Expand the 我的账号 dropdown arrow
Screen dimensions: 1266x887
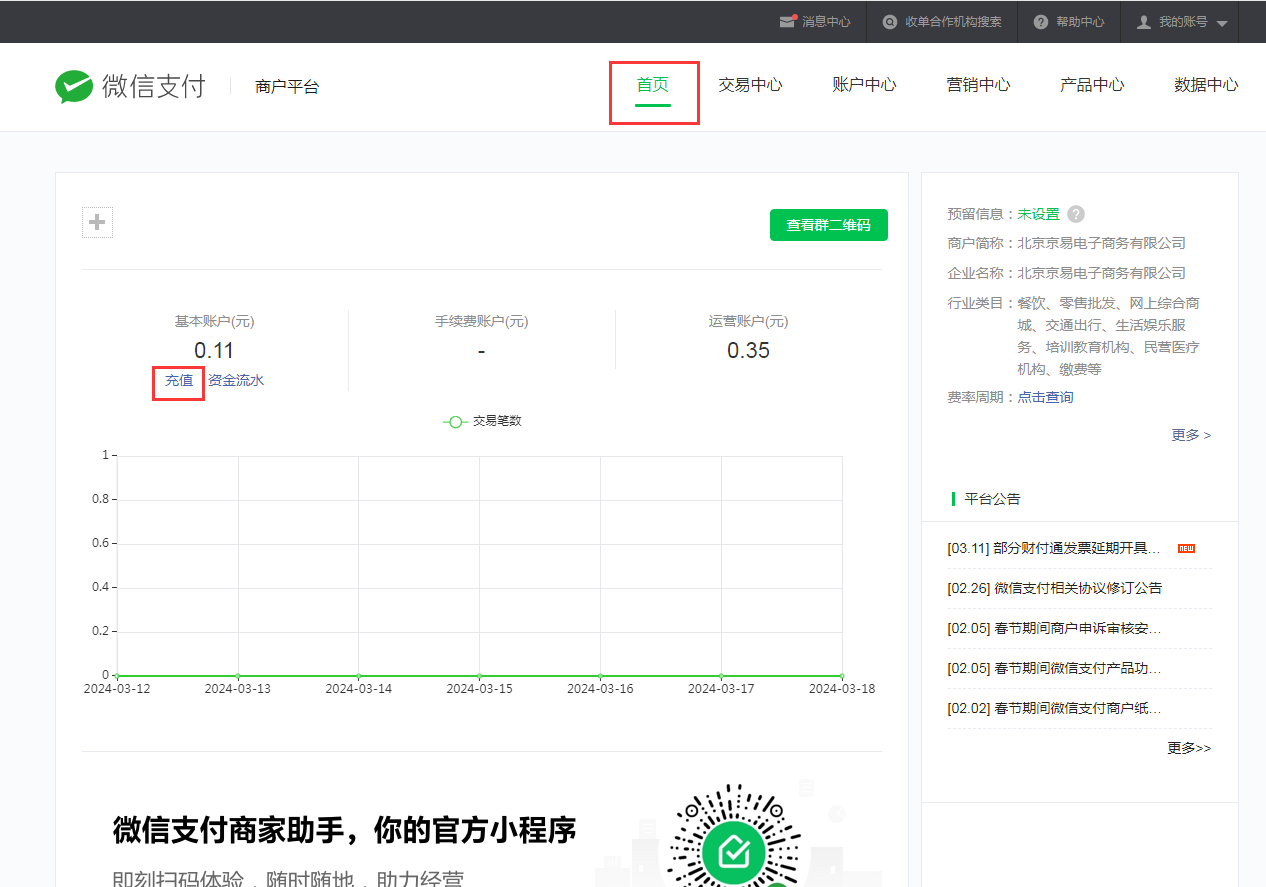tap(1222, 23)
